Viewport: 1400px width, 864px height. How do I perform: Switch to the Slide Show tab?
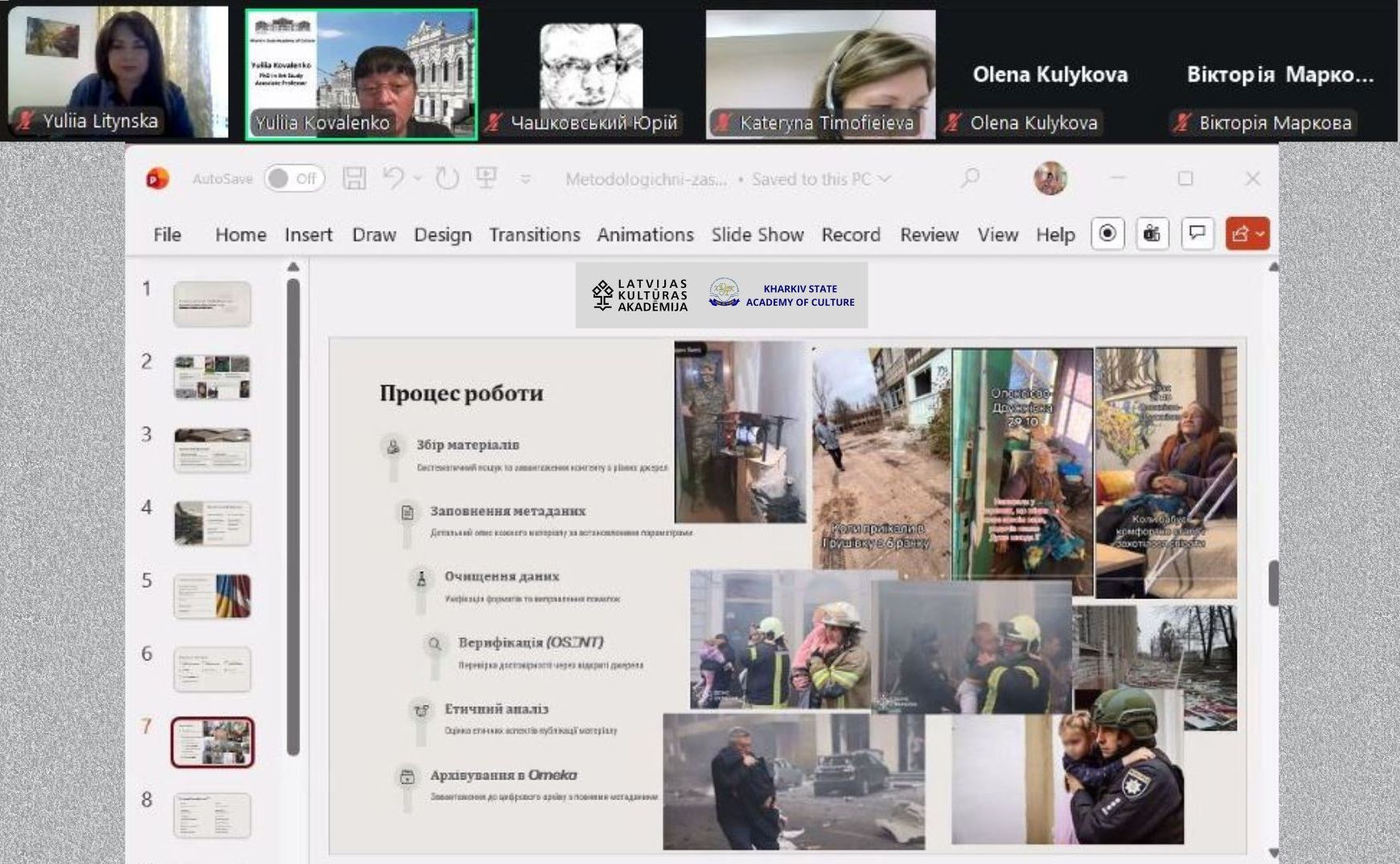[x=757, y=235]
